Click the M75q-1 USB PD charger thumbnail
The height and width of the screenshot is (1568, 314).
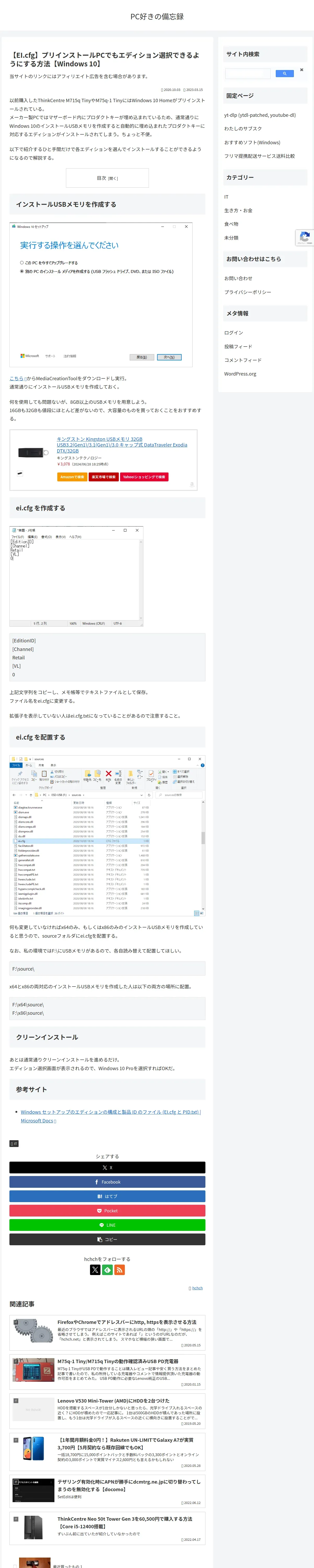pyautogui.click(x=33, y=1370)
